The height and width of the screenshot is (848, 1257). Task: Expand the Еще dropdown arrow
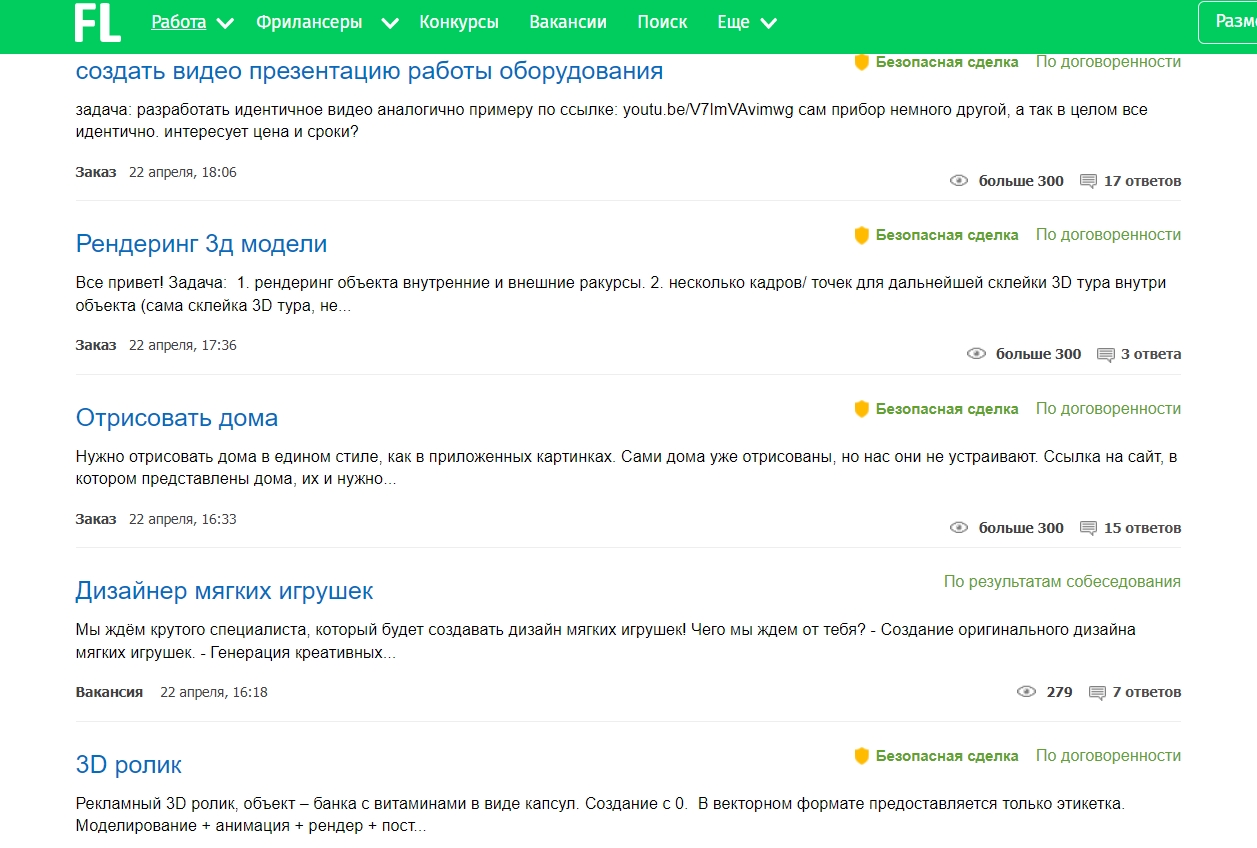pyautogui.click(x=768, y=23)
